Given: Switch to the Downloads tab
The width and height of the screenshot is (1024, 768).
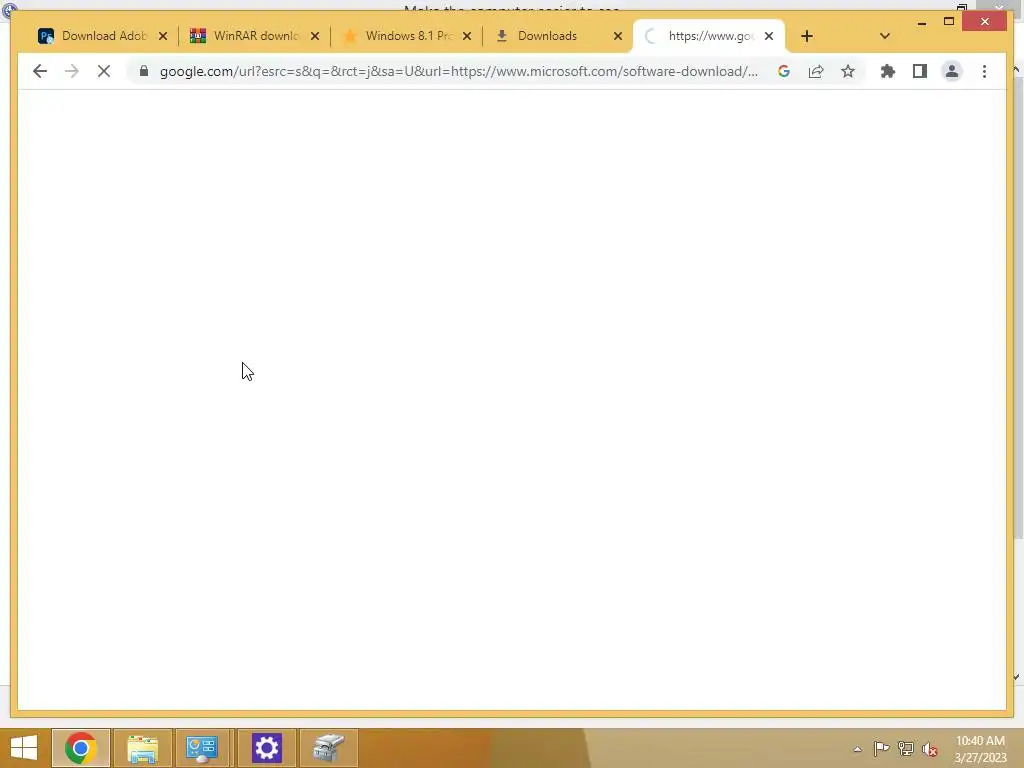Looking at the screenshot, I should pyautogui.click(x=558, y=36).
